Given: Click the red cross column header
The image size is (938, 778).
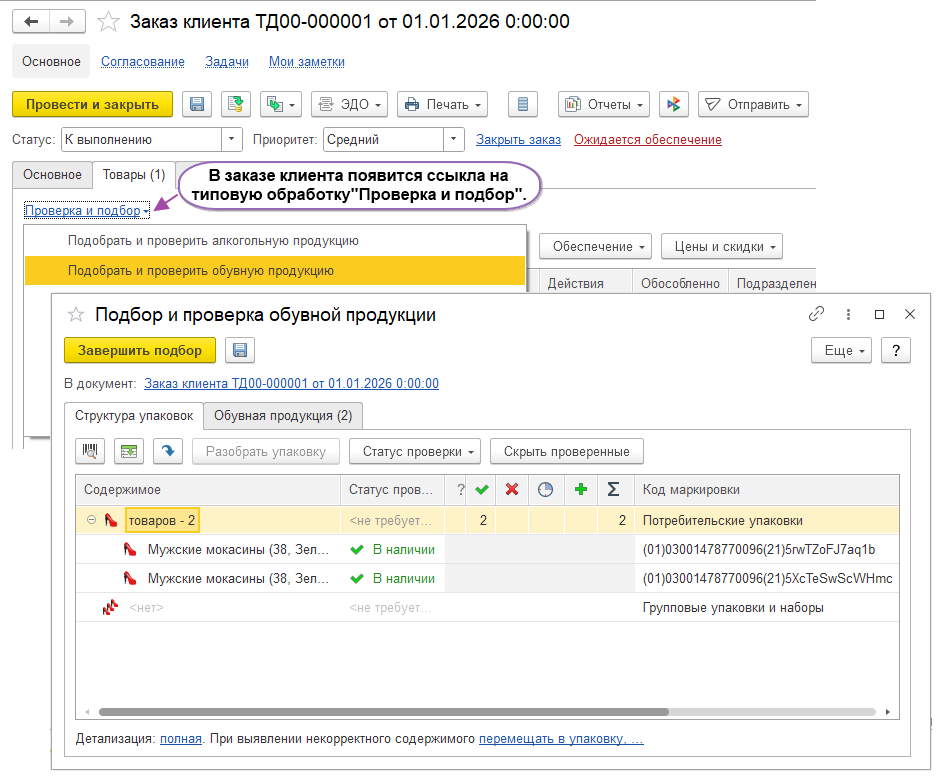Looking at the screenshot, I should [x=512, y=490].
